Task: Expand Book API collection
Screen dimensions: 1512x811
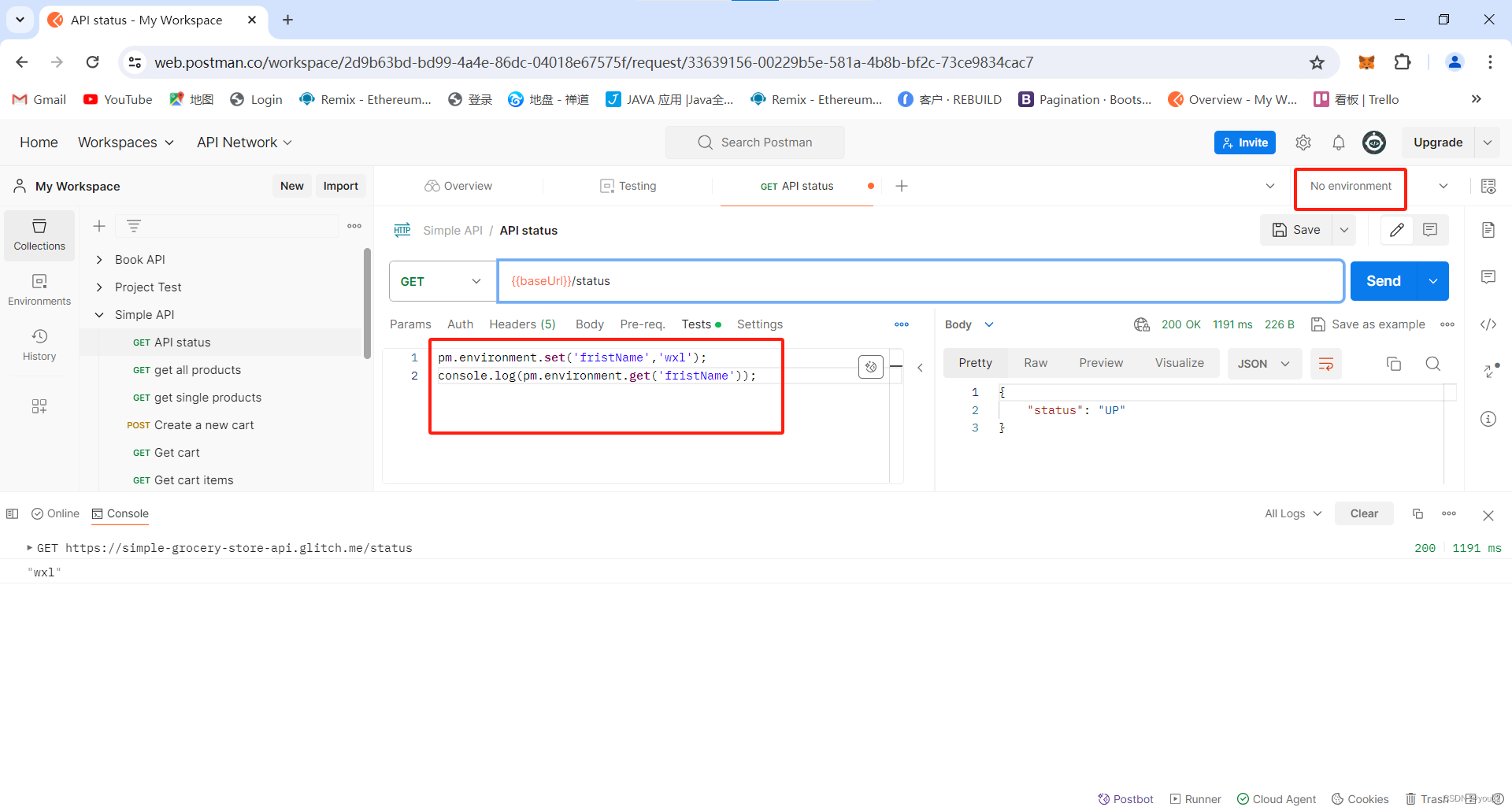Action: click(99, 260)
